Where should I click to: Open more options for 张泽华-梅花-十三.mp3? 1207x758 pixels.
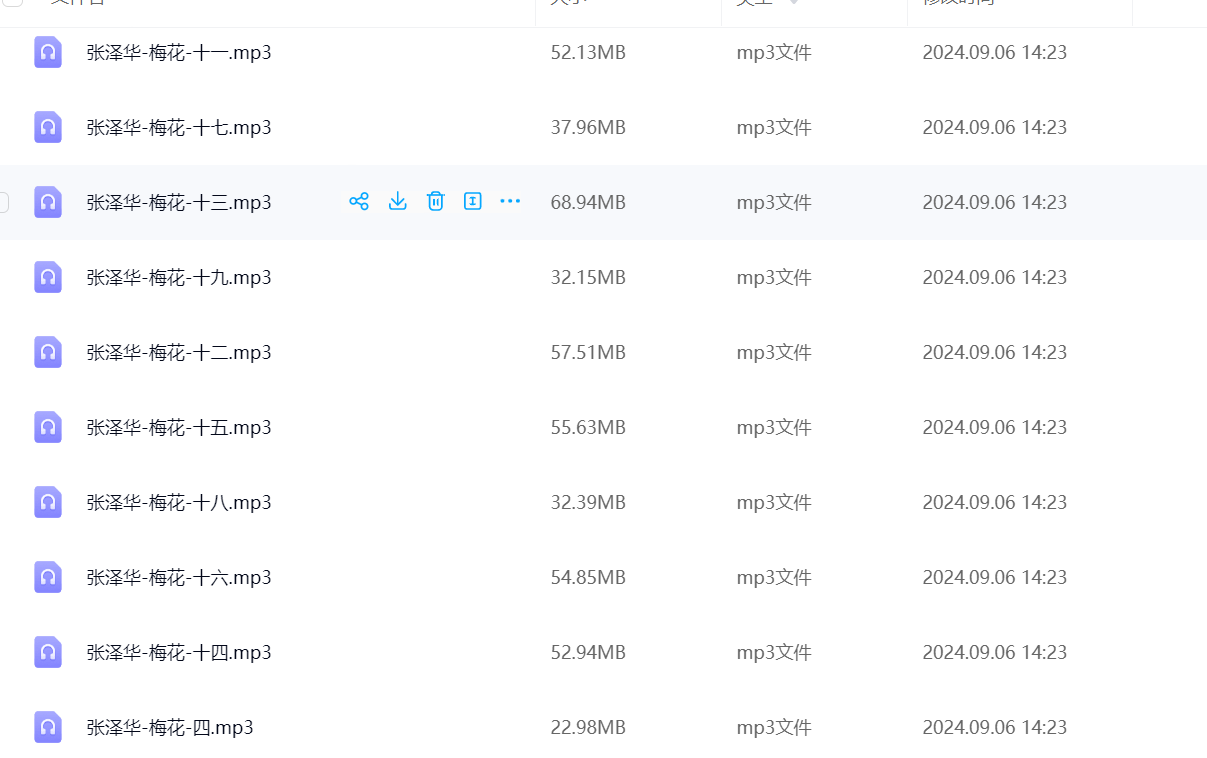tap(510, 201)
